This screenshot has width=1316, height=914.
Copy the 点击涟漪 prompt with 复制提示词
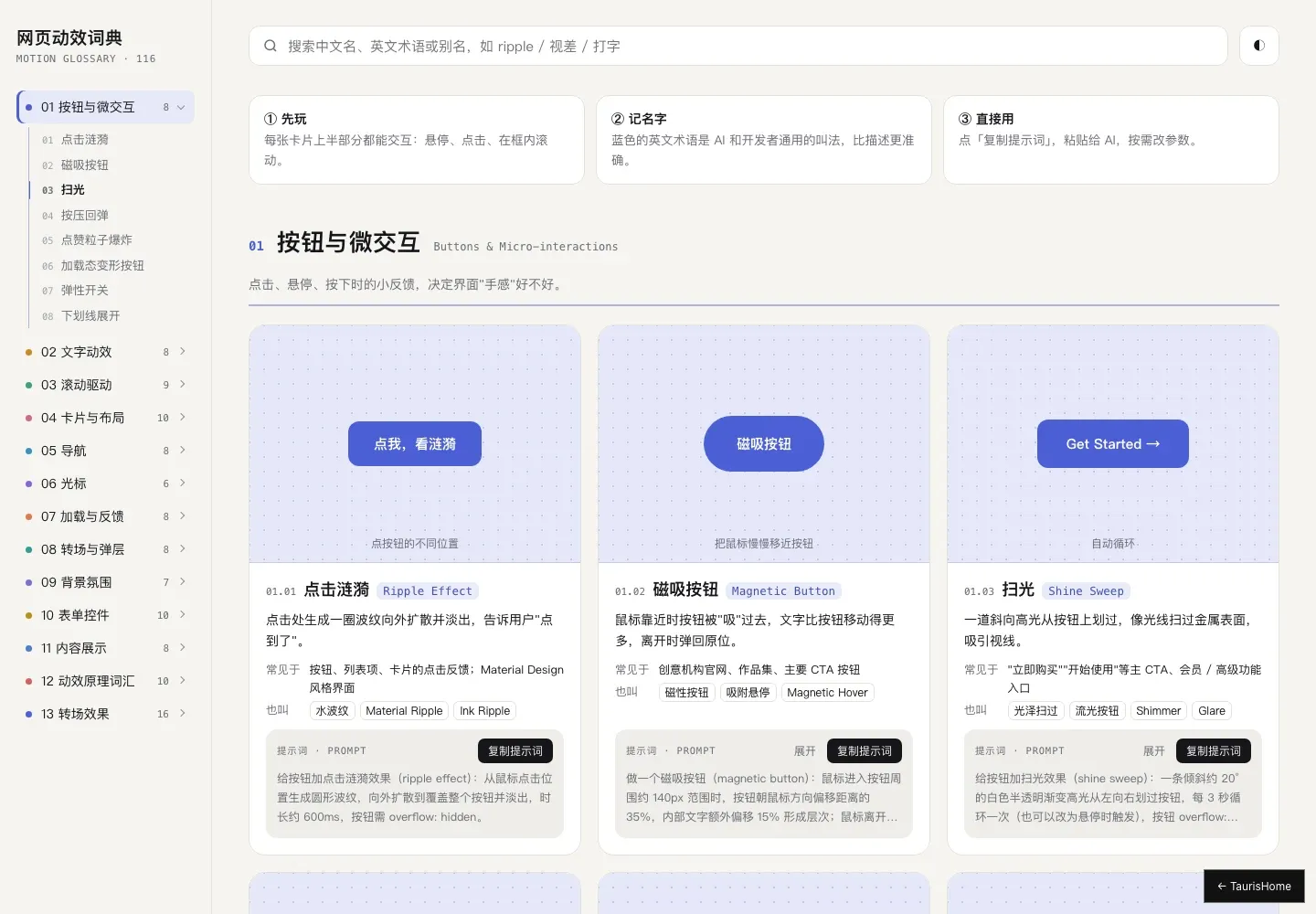point(515,751)
